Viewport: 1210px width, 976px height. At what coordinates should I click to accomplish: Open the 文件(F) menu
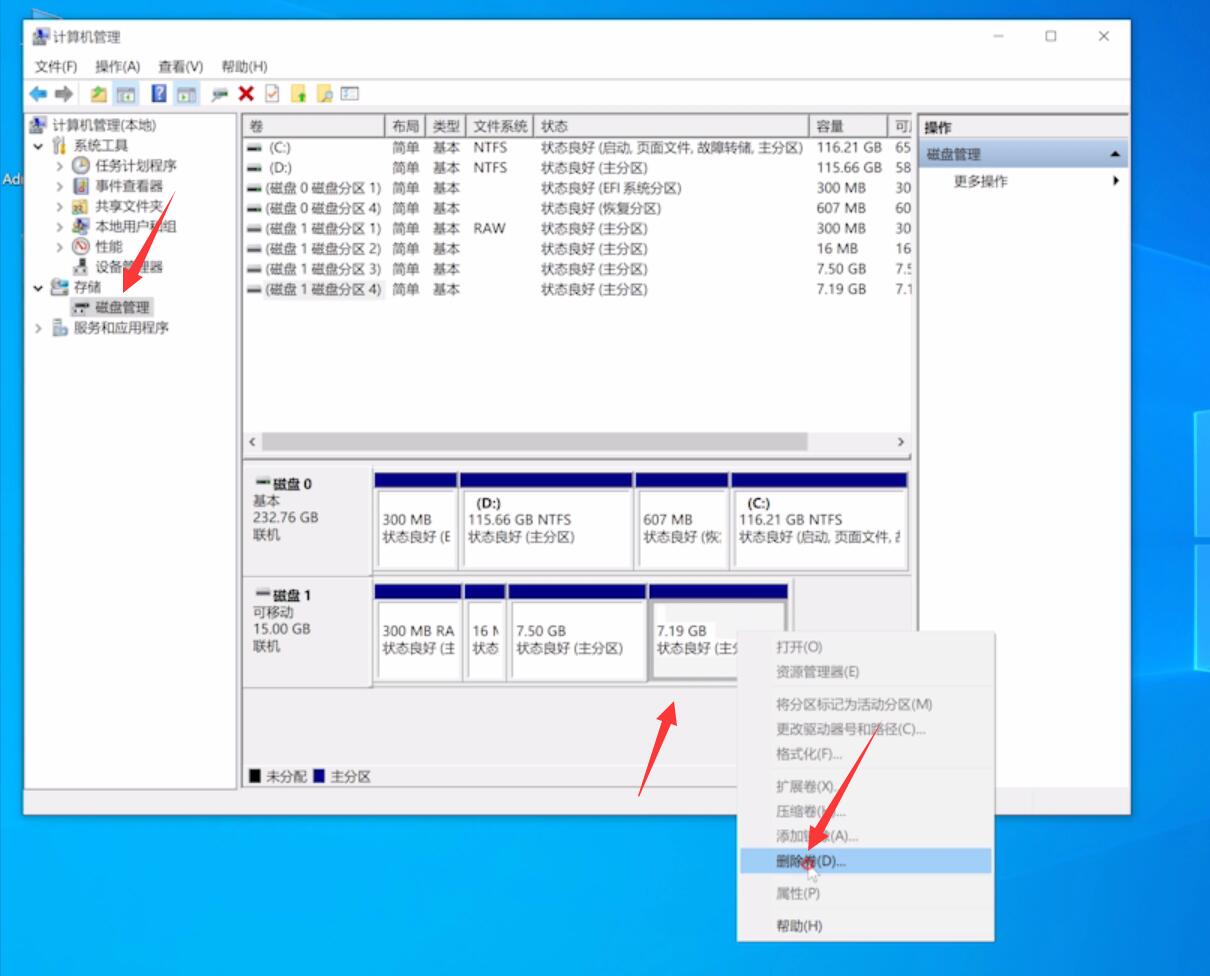click(56, 67)
